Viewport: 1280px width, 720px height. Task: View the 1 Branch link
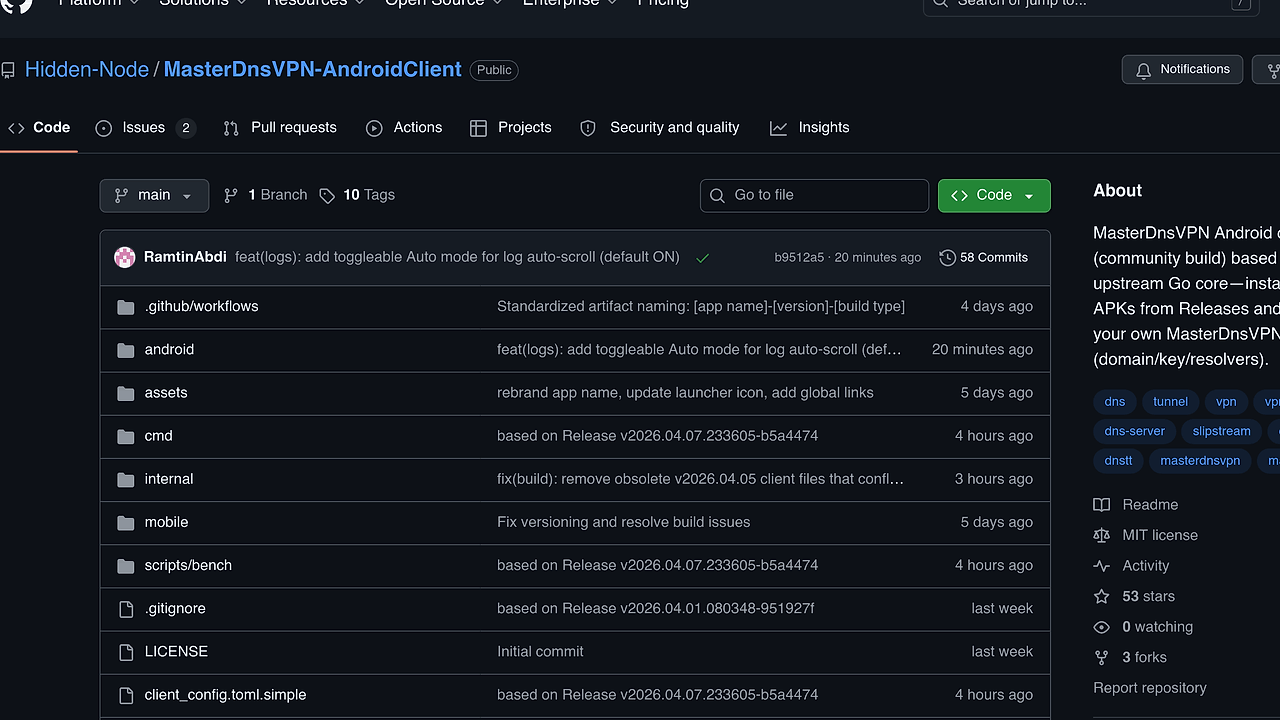265,195
